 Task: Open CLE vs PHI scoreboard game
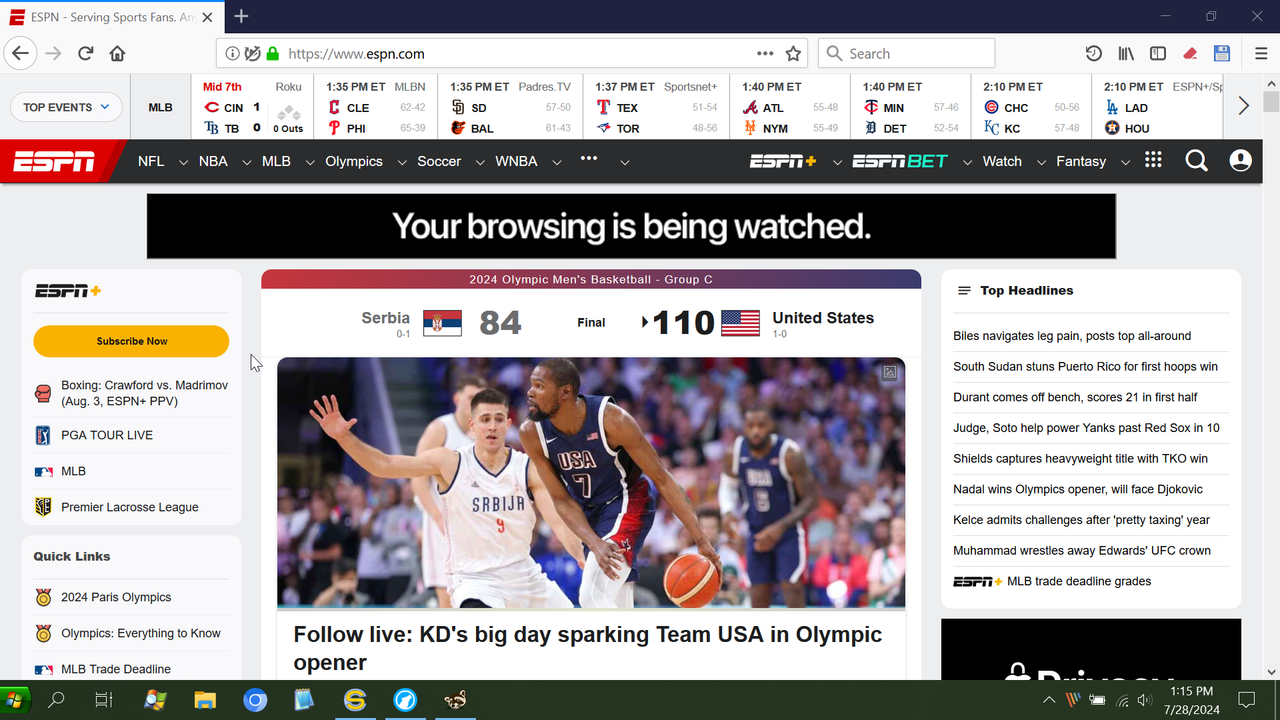[376, 107]
